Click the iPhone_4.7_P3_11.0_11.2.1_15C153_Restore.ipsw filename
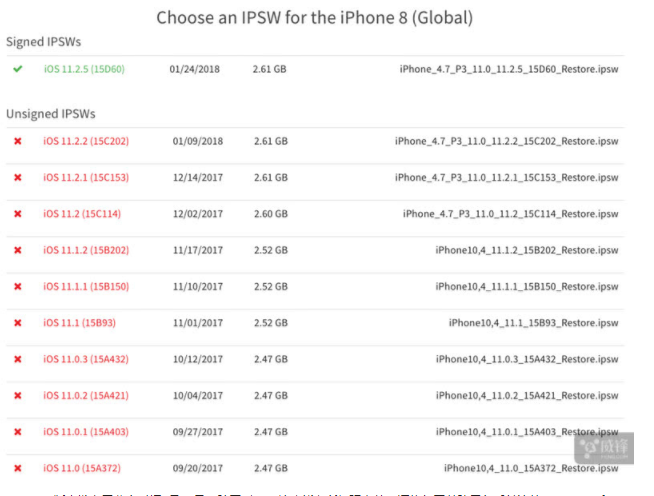This screenshot has height=496, width=654. tap(506, 177)
